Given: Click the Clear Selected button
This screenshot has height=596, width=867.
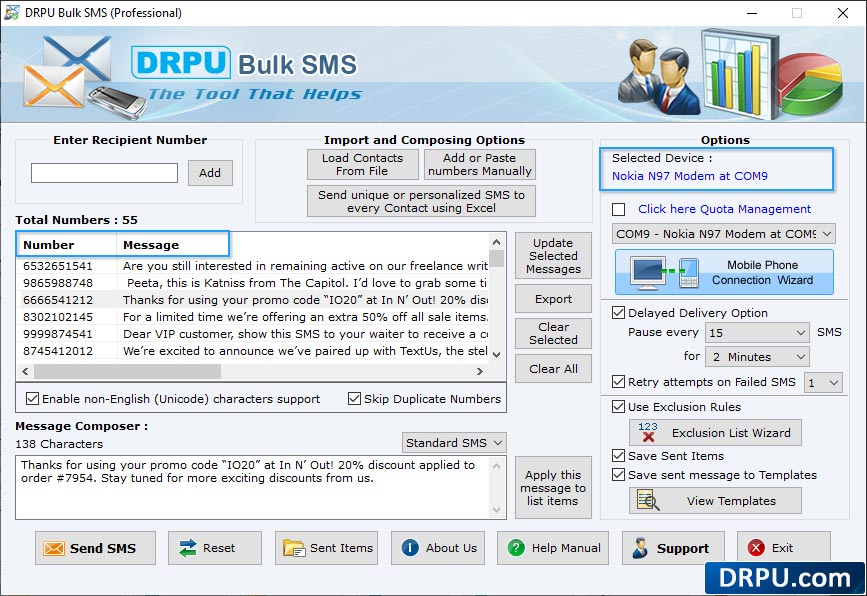Looking at the screenshot, I should (x=553, y=333).
